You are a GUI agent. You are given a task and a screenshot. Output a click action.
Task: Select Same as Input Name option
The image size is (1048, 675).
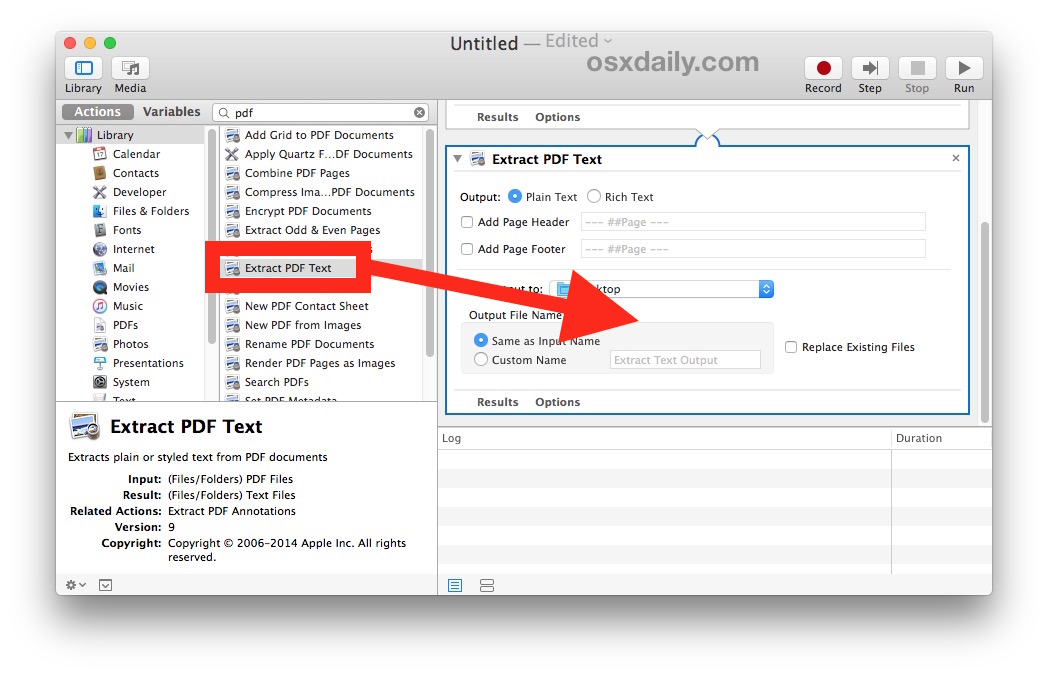[x=481, y=340]
